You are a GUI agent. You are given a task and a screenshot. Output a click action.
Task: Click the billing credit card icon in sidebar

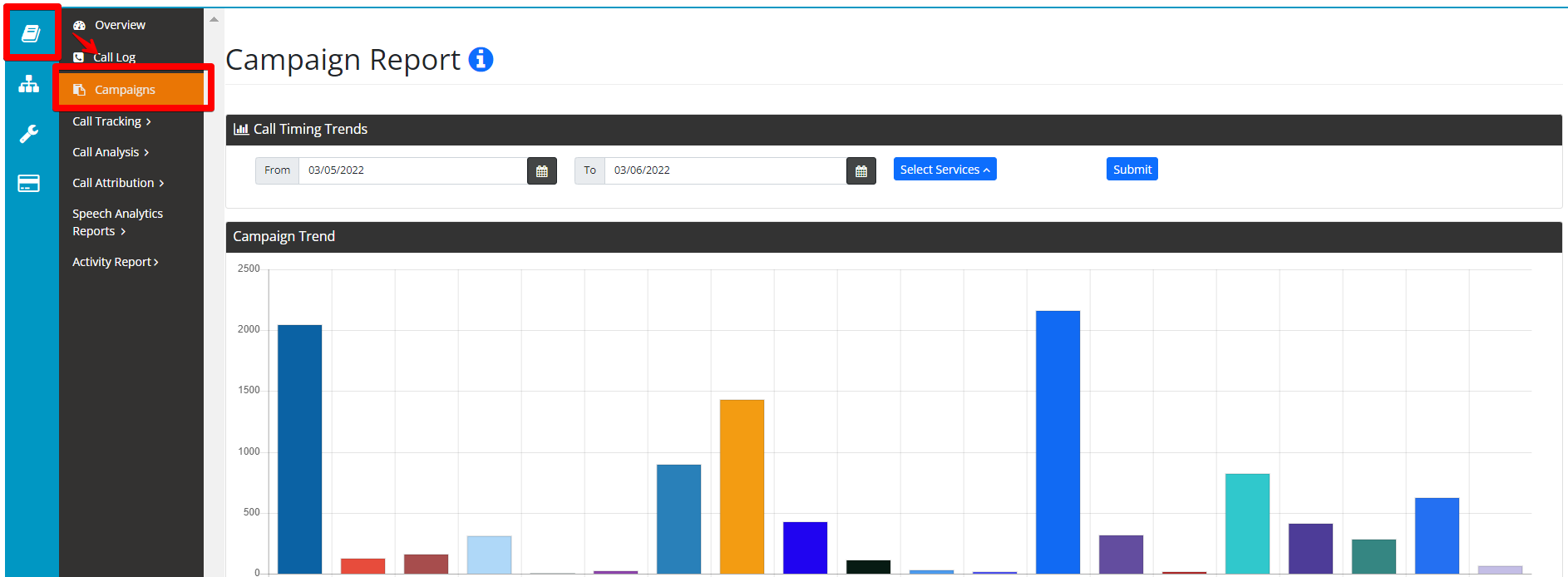[29, 183]
